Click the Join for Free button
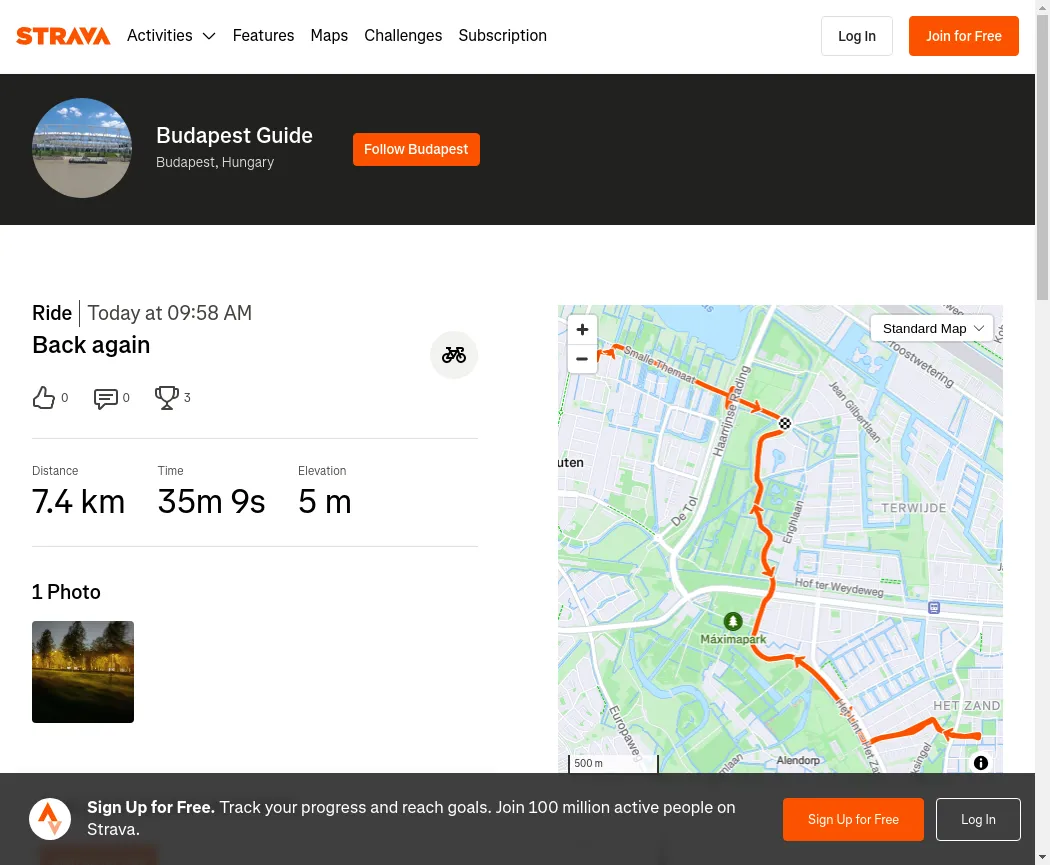1050x865 pixels. (964, 36)
